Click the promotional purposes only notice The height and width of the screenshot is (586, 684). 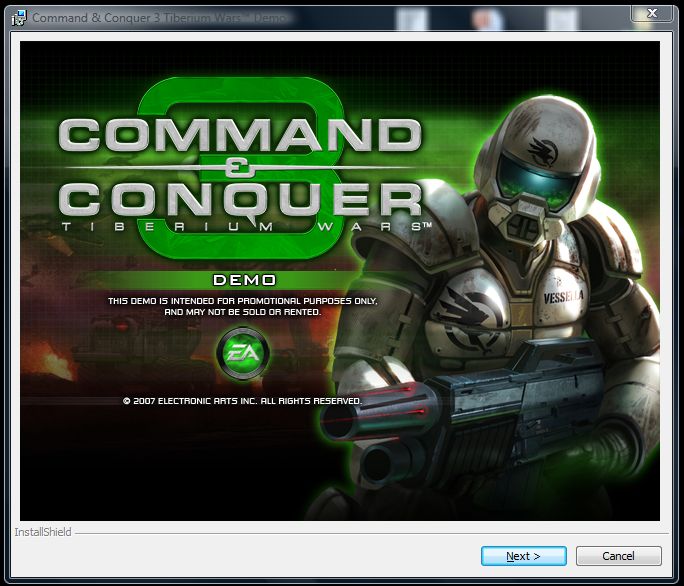click(x=243, y=306)
